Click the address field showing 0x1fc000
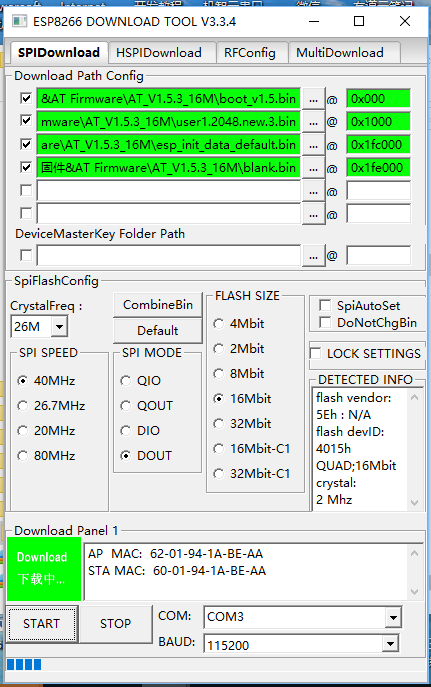This screenshot has width=431, height=687. (x=378, y=145)
